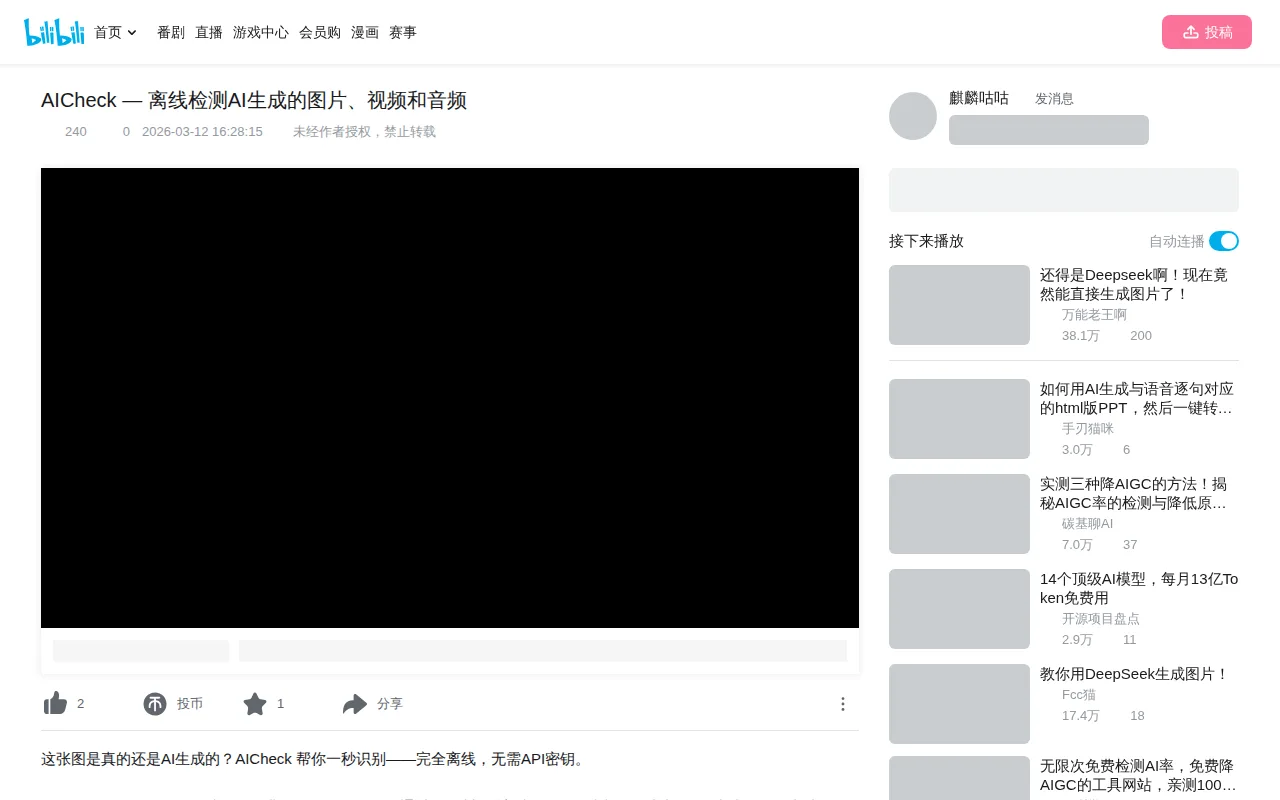Viewport: 1280px width, 800px height.
Task: Send a message via 发消息
Action: point(1054,98)
